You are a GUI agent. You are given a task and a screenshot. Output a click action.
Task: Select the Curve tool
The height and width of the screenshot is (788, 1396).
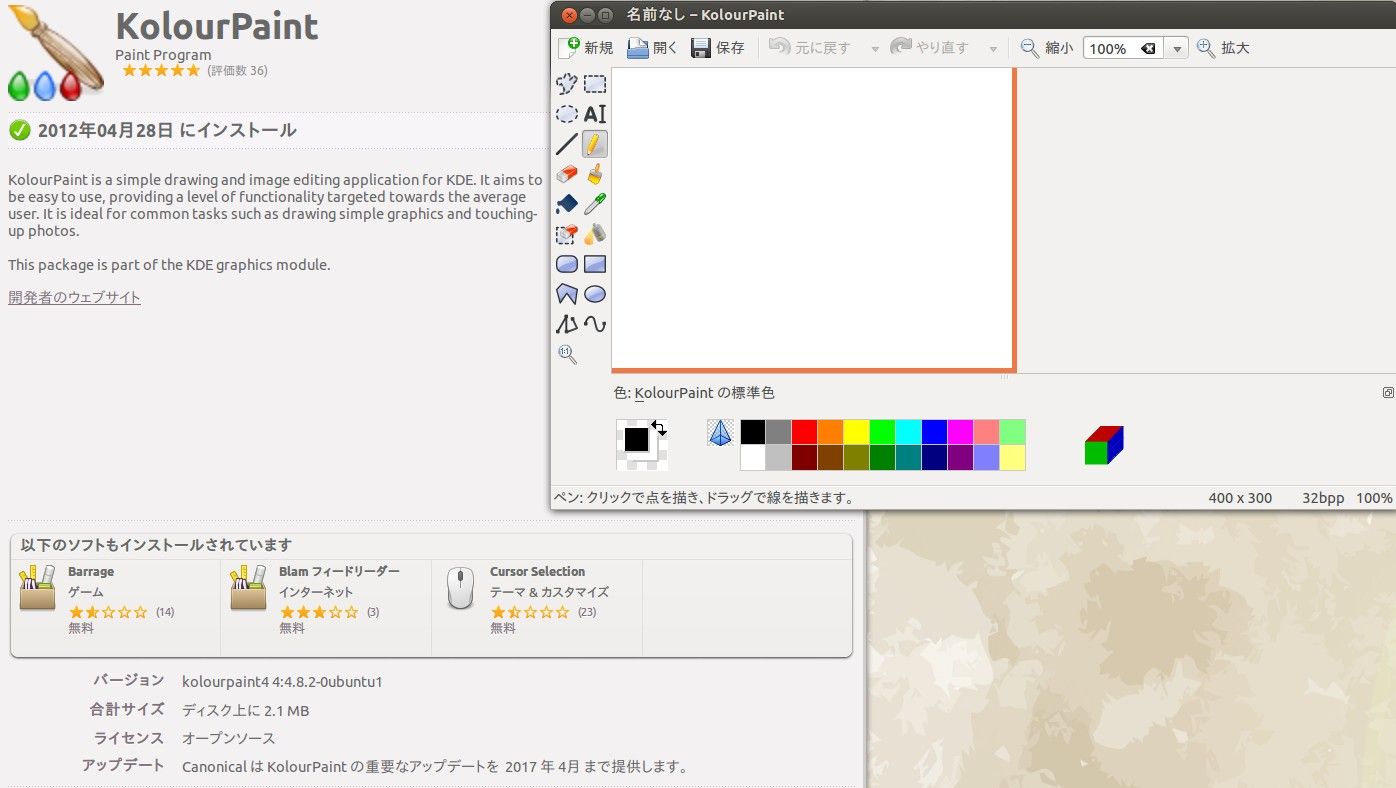(x=595, y=324)
